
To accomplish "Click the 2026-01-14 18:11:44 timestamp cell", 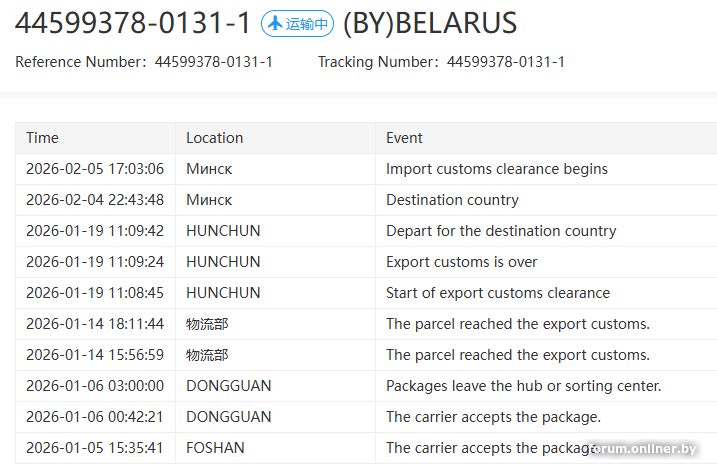I will click(x=95, y=324).
